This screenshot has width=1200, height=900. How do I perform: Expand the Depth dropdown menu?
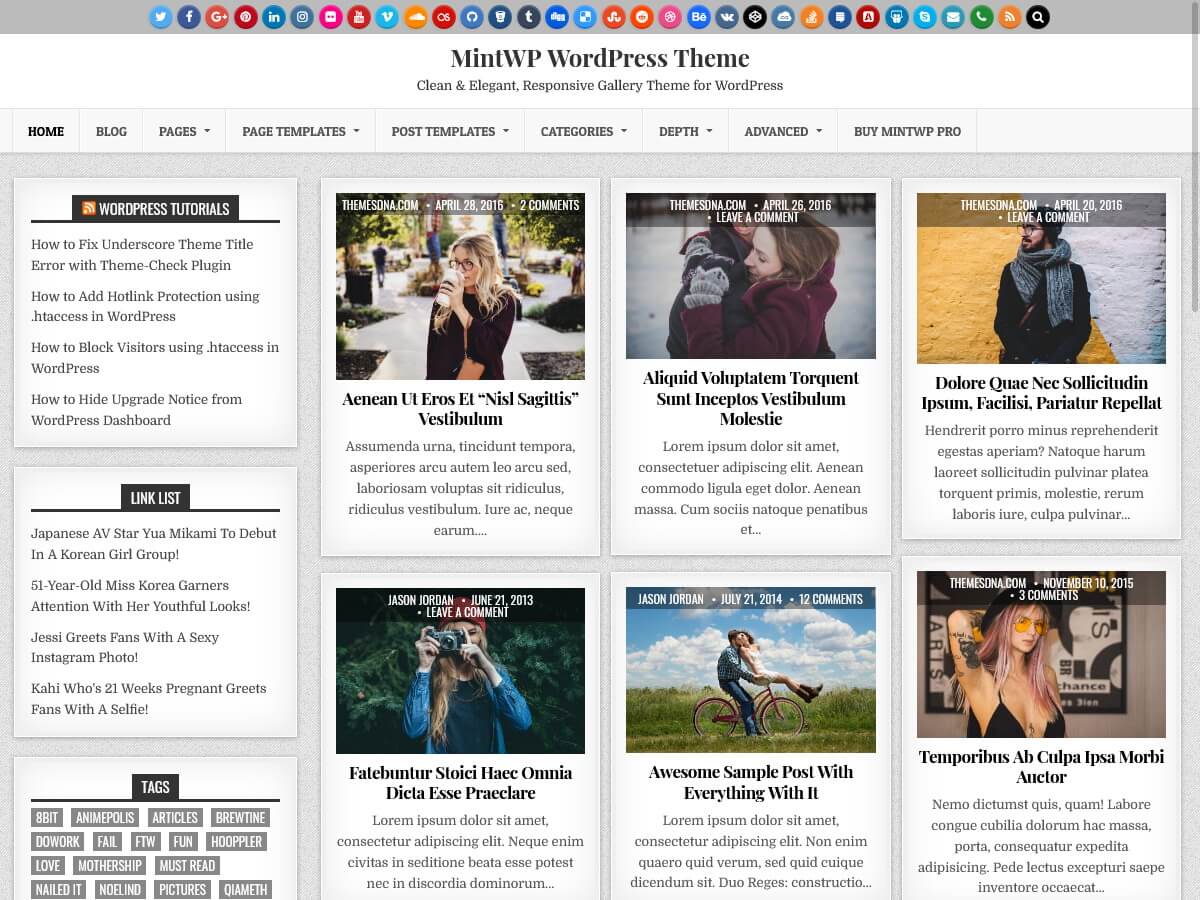tap(686, 131)
